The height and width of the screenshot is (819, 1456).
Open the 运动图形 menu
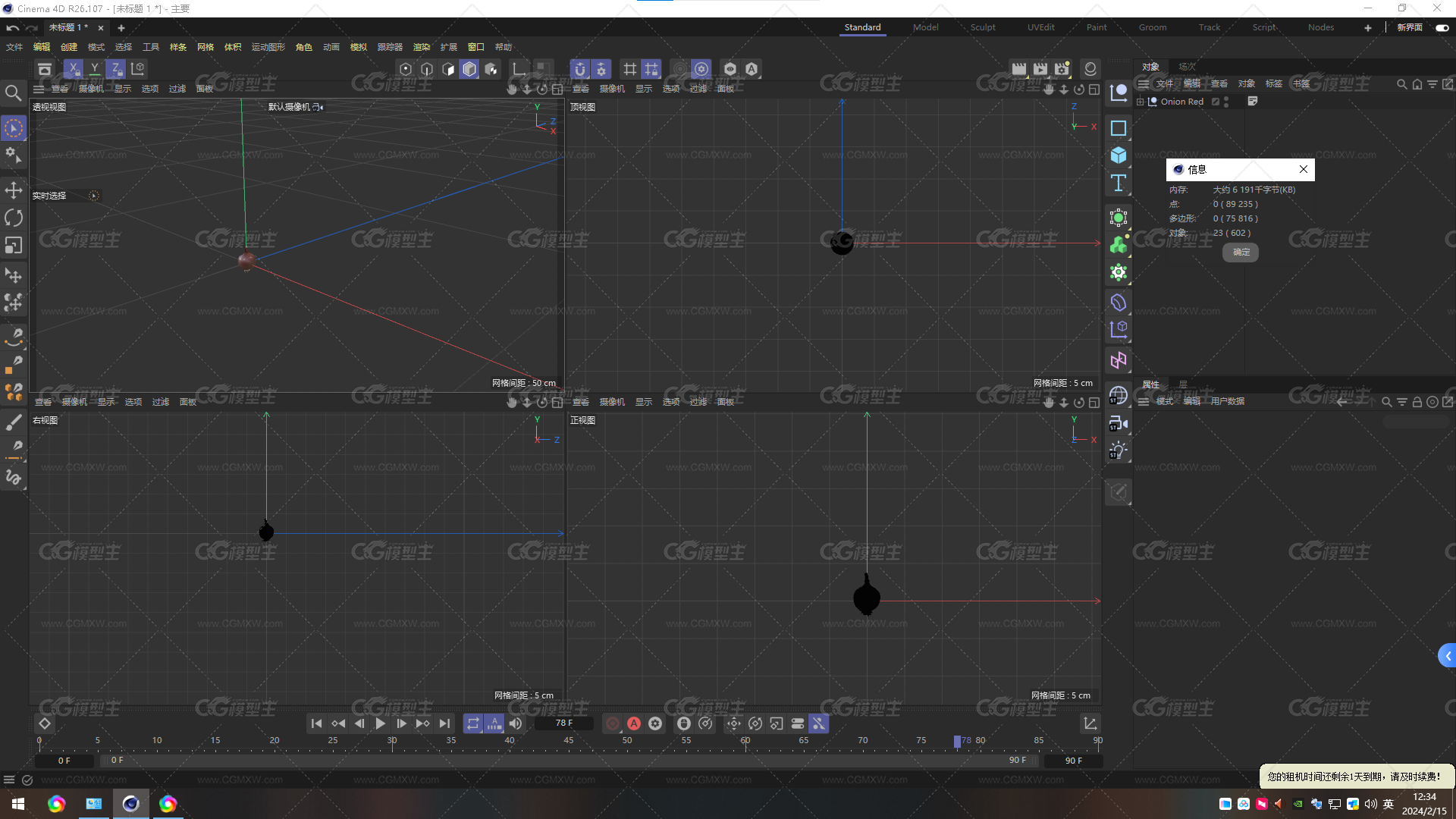(268, 47)
